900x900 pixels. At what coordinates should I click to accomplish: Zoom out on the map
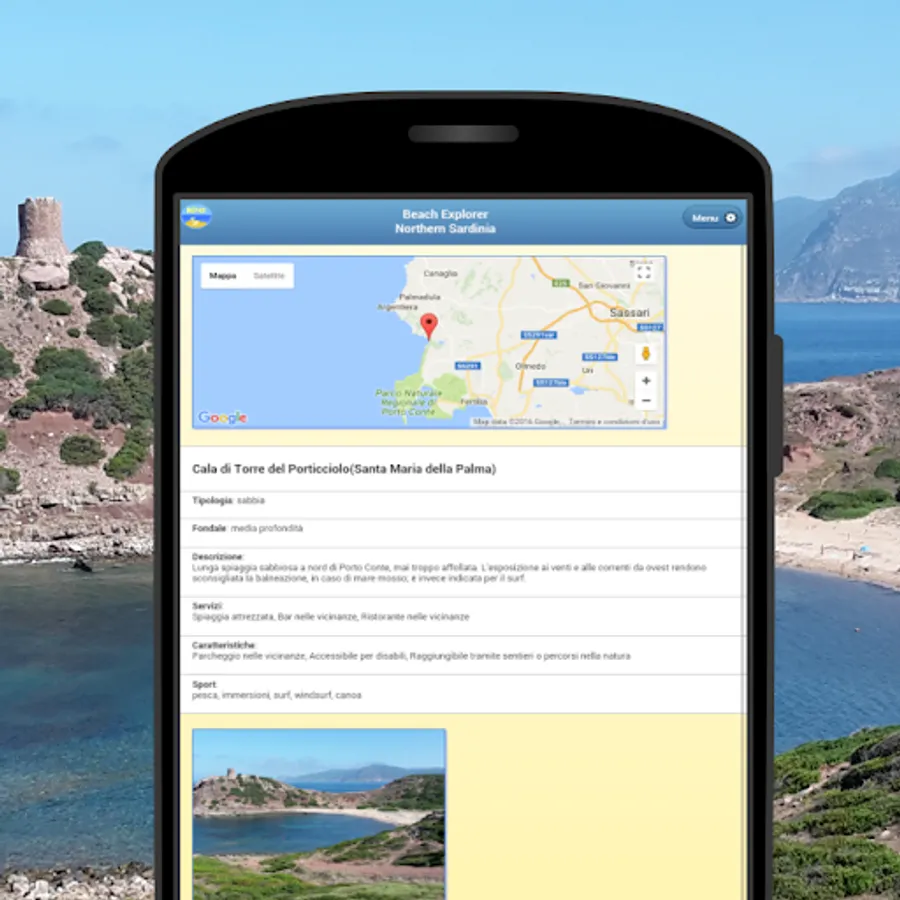pyautogui.click(x=646, y=401)
